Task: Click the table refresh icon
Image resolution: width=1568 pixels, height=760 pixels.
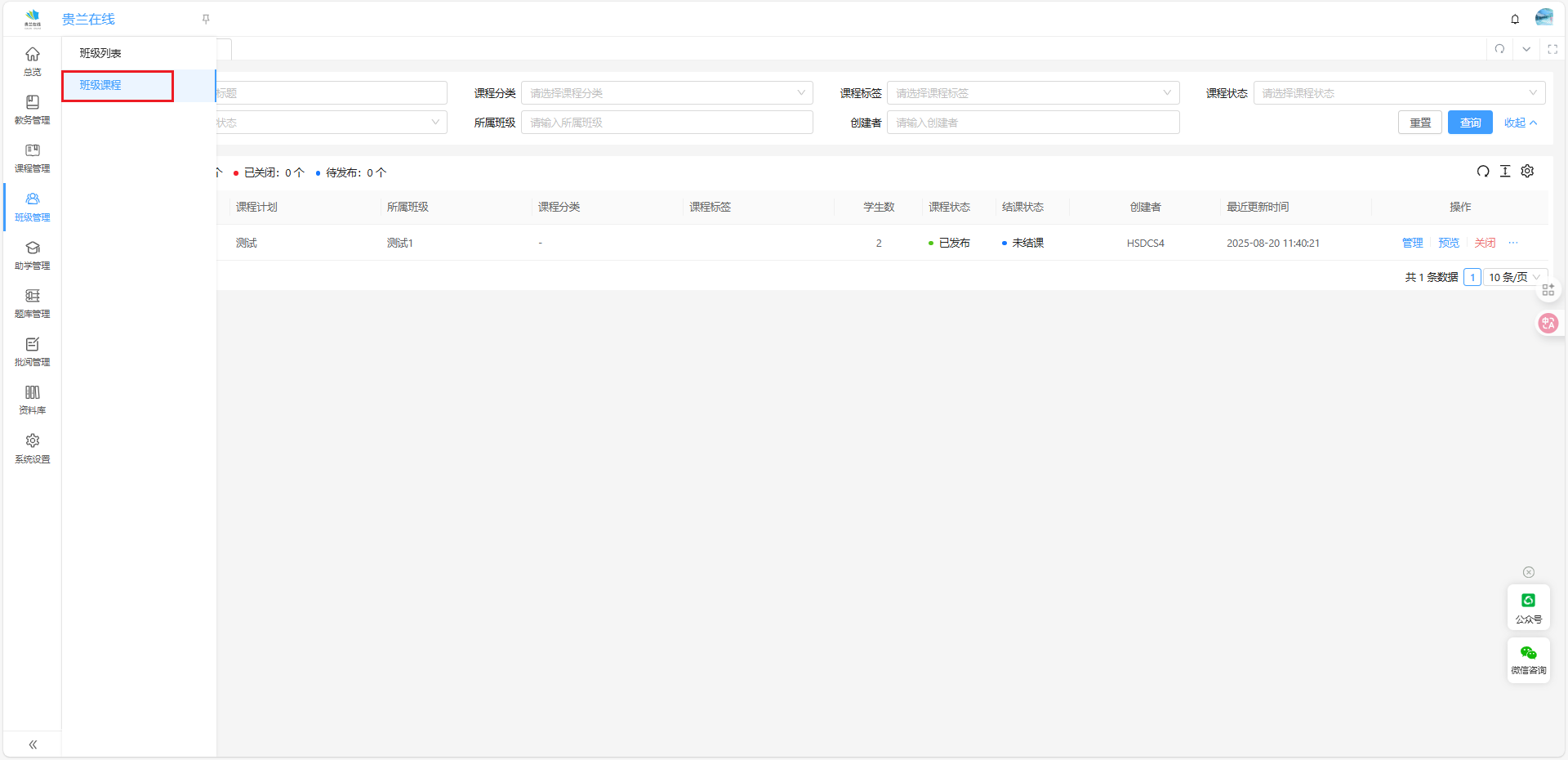Action: [x=1483, y=171]
